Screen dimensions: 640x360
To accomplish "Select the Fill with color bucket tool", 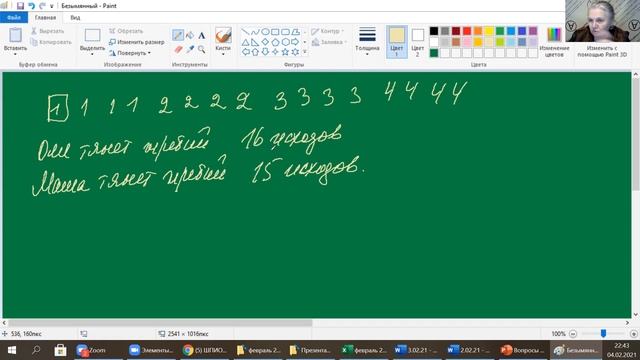I will [x=190, y=35].
